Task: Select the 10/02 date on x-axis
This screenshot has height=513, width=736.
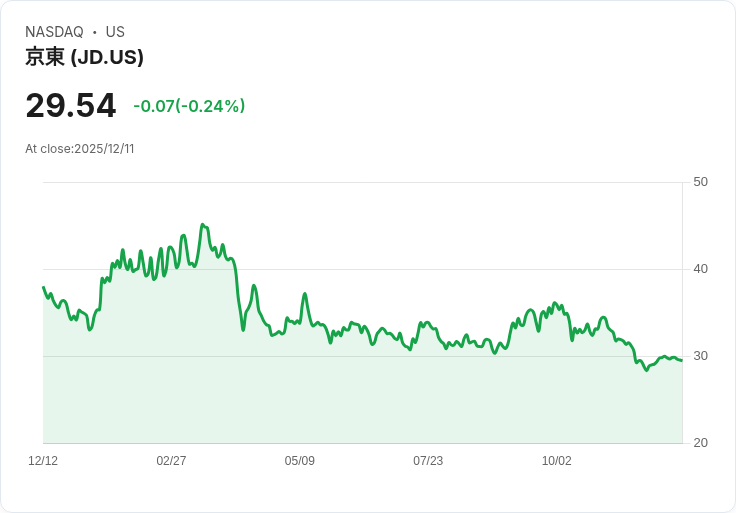Action: tap(556, 461)
